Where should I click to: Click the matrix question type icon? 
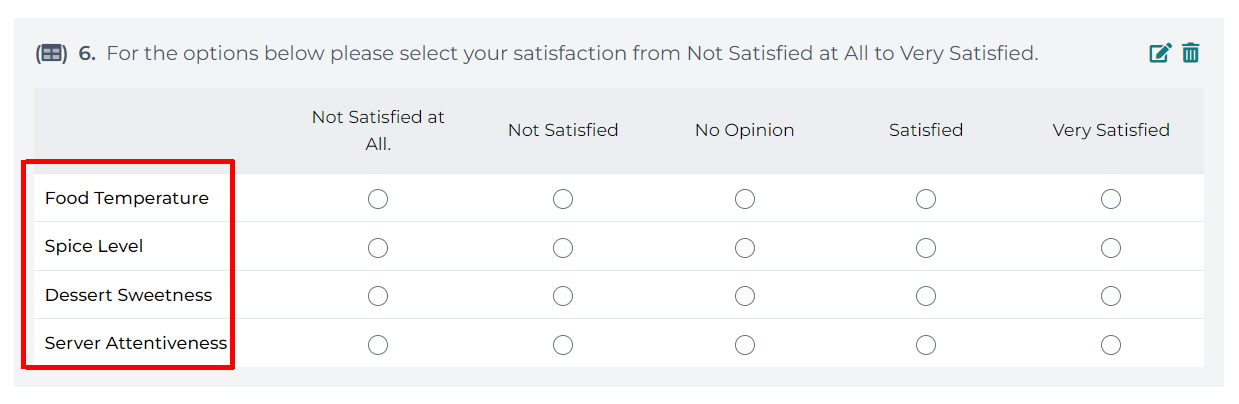point(51,54)
